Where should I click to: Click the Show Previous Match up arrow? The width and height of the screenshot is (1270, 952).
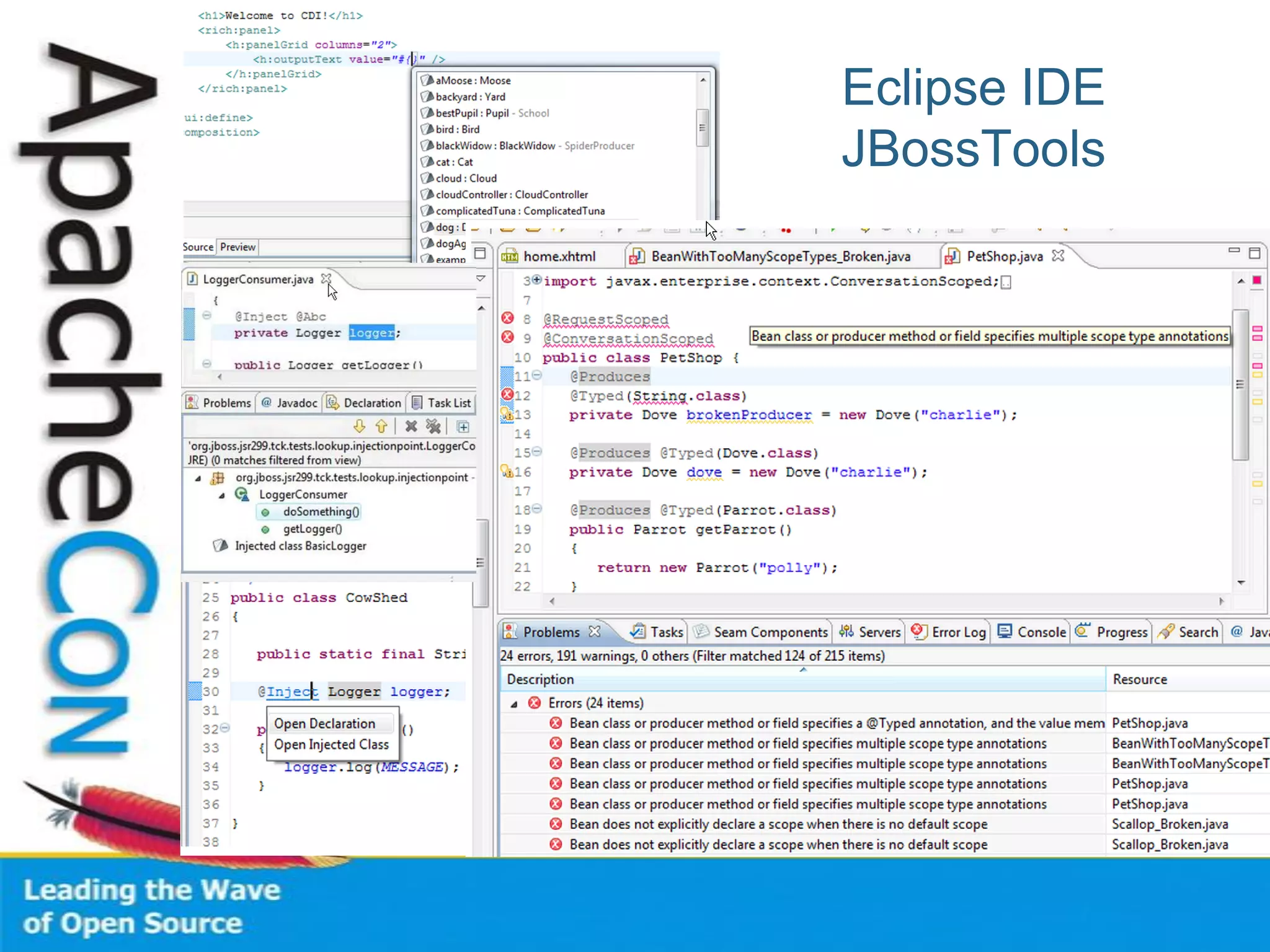(x=381, y=426)
